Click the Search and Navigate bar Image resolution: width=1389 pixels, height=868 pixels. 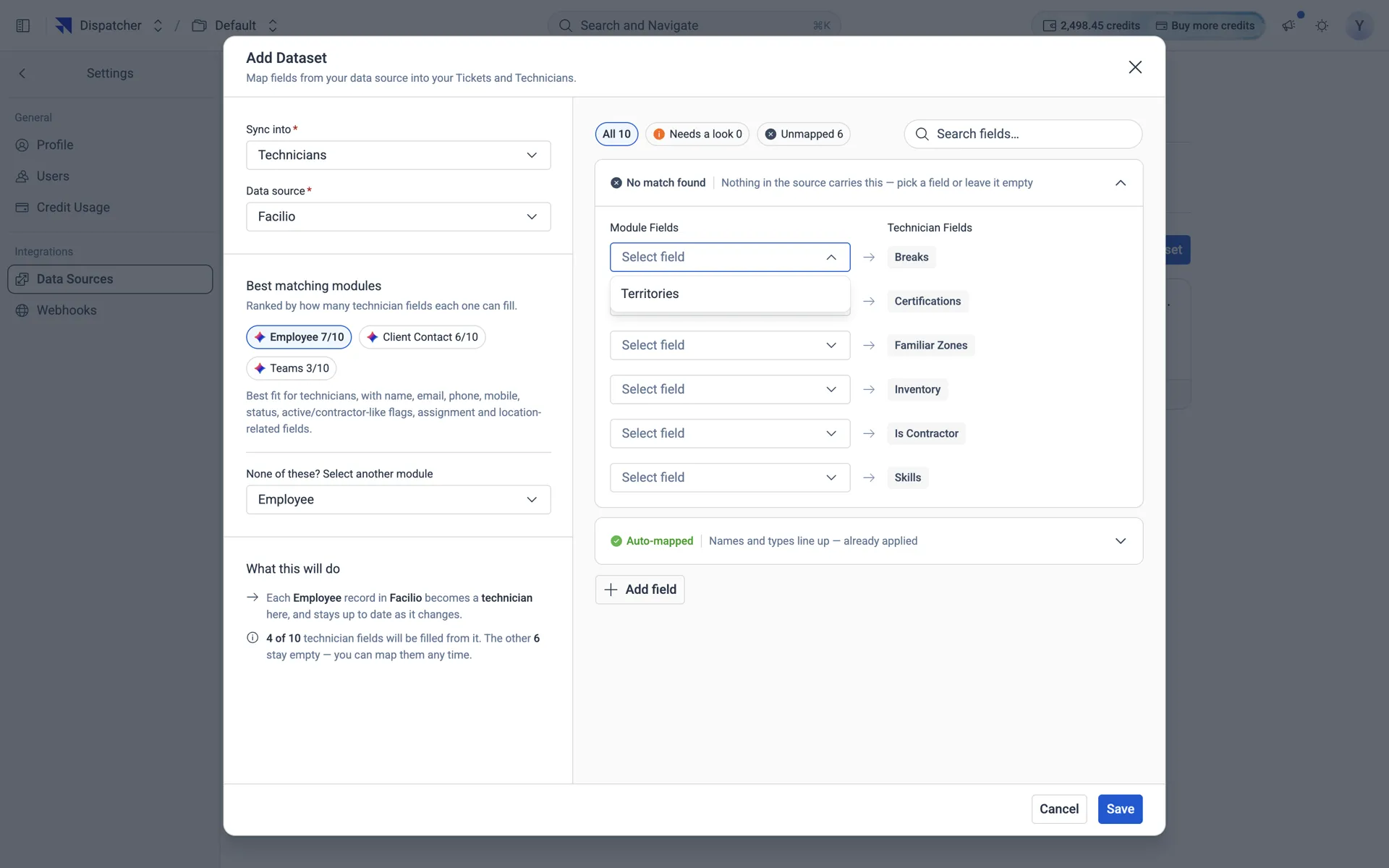pyautogui.click(x=694, y=25)
